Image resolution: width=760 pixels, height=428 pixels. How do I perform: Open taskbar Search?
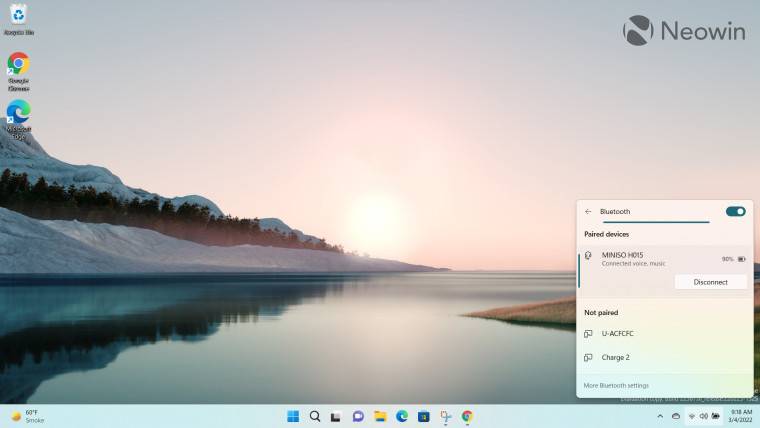pos(315,416)
